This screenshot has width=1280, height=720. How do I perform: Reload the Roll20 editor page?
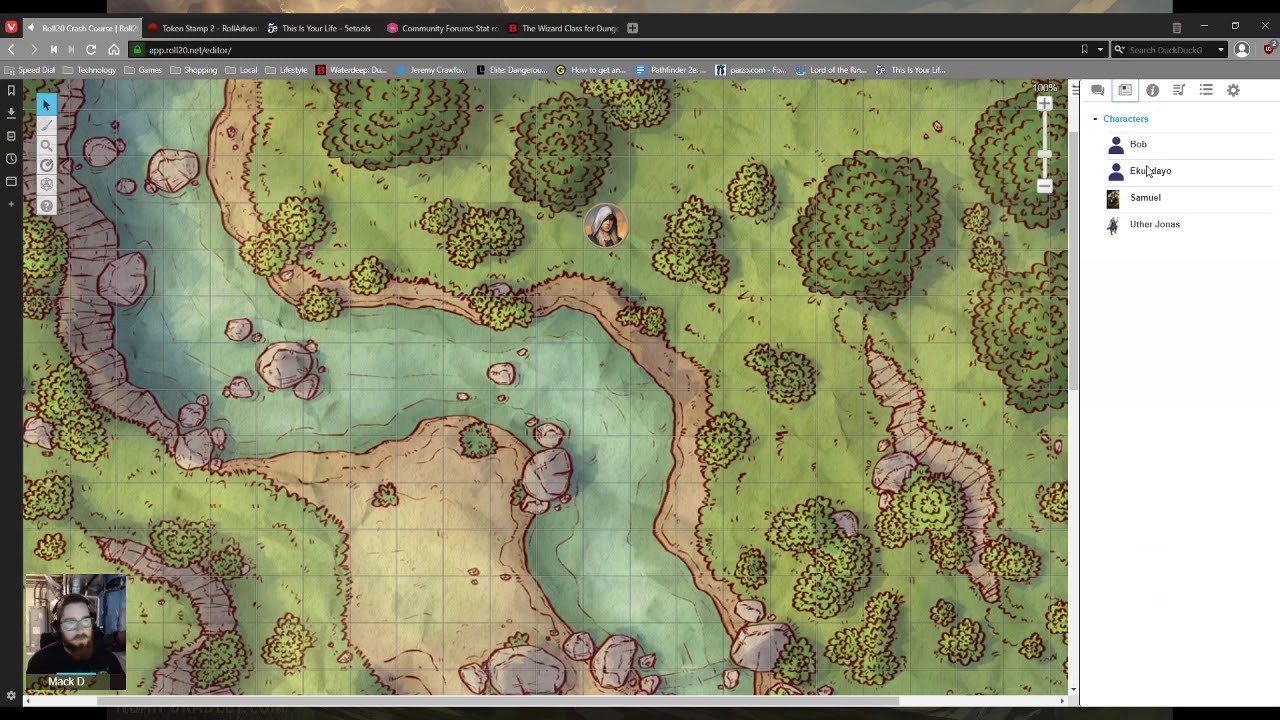point(91,49)
